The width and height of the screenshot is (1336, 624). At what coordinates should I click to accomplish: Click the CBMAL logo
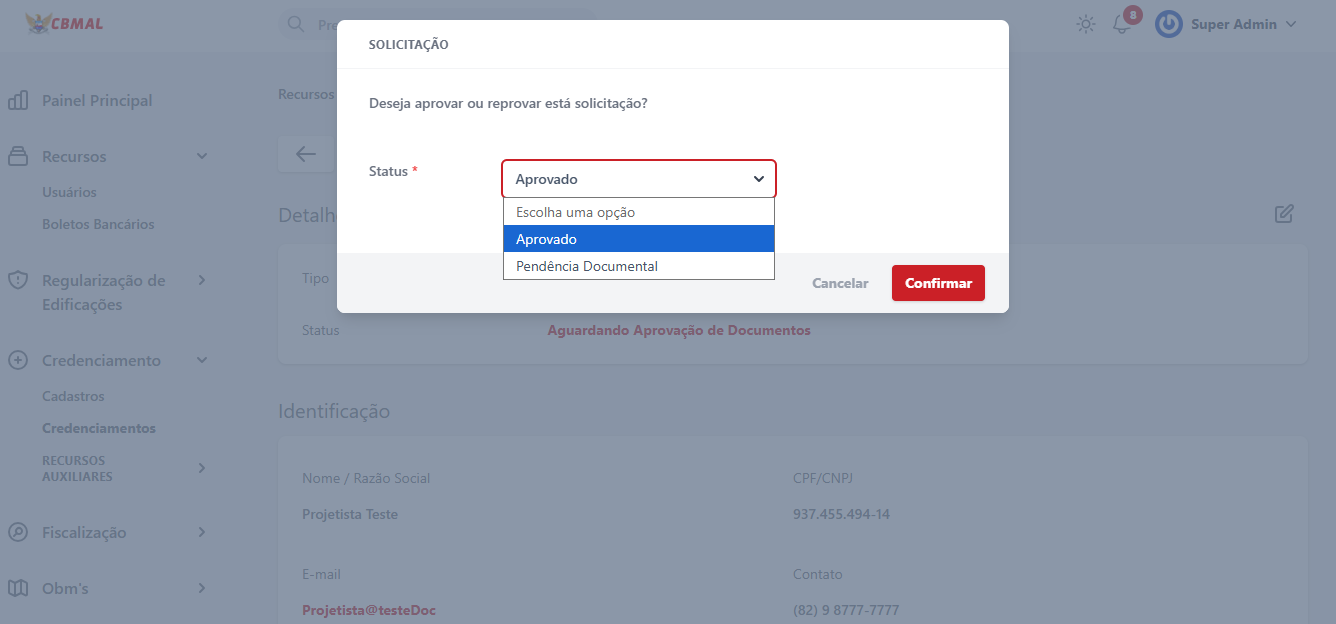(64, 23)
